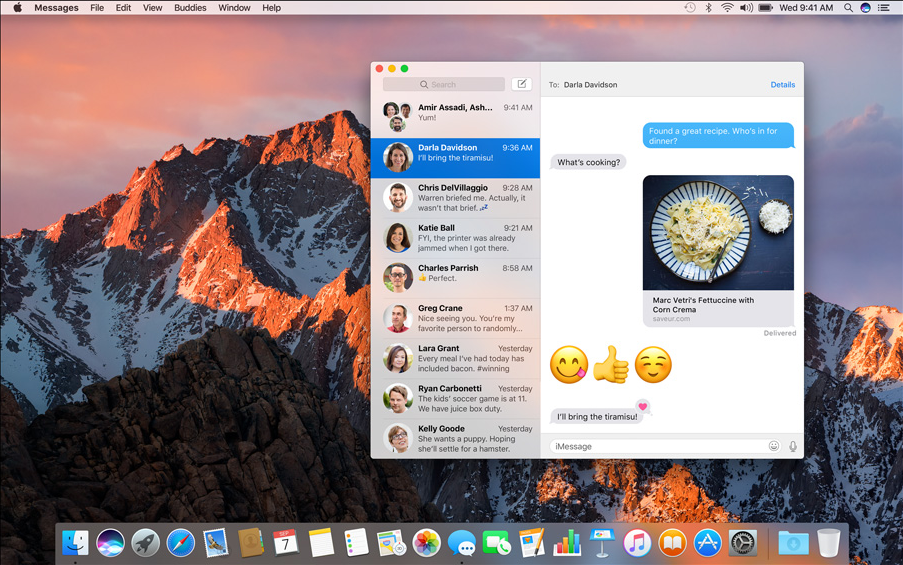The image size is (903, 565).
Task: Click the Details link
Action: point(783,85)
